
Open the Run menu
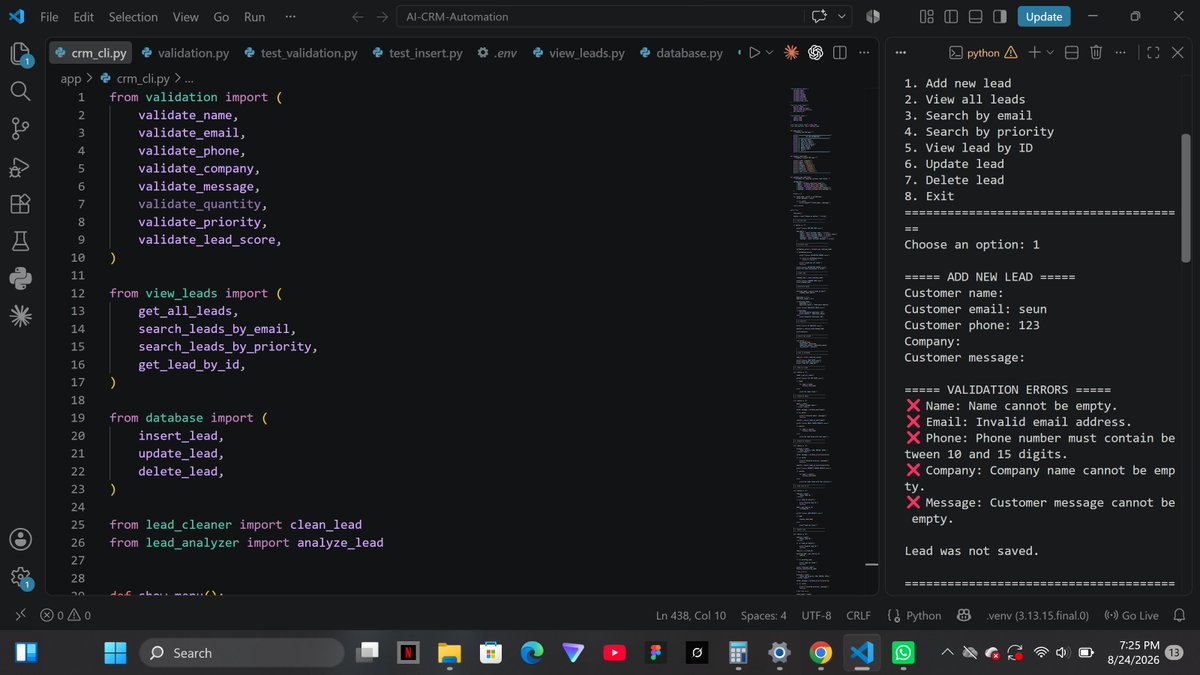click(x=255, y=17)
